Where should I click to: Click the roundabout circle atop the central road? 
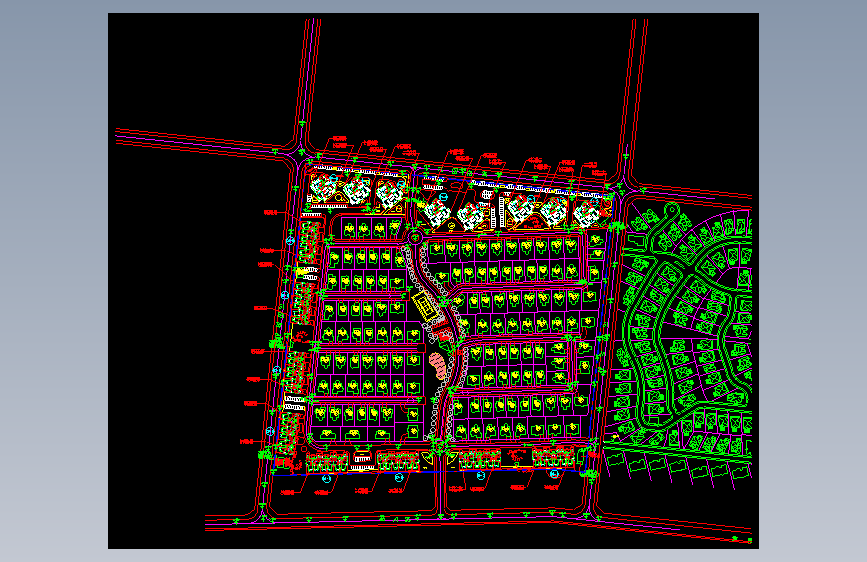click(x=414, y=238)
